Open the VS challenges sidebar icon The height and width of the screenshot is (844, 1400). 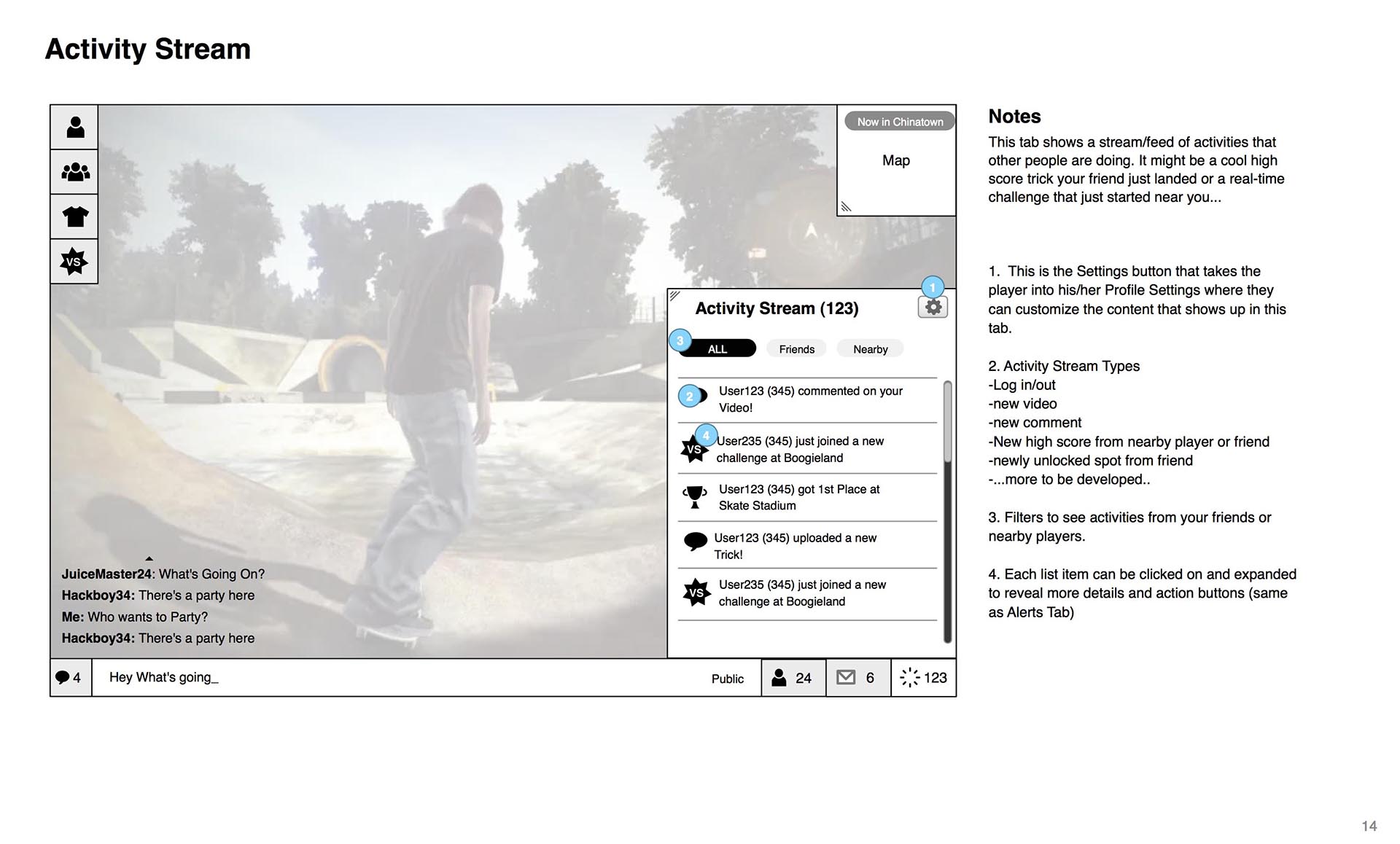(x=74, y=262)
